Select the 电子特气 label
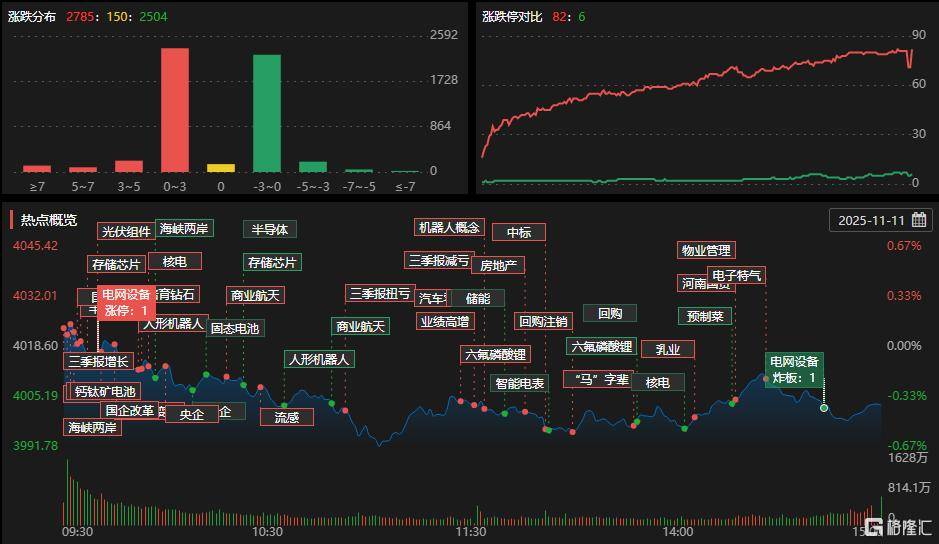The height and width of the screenshot is (544, 939). (x=736, y=274)
